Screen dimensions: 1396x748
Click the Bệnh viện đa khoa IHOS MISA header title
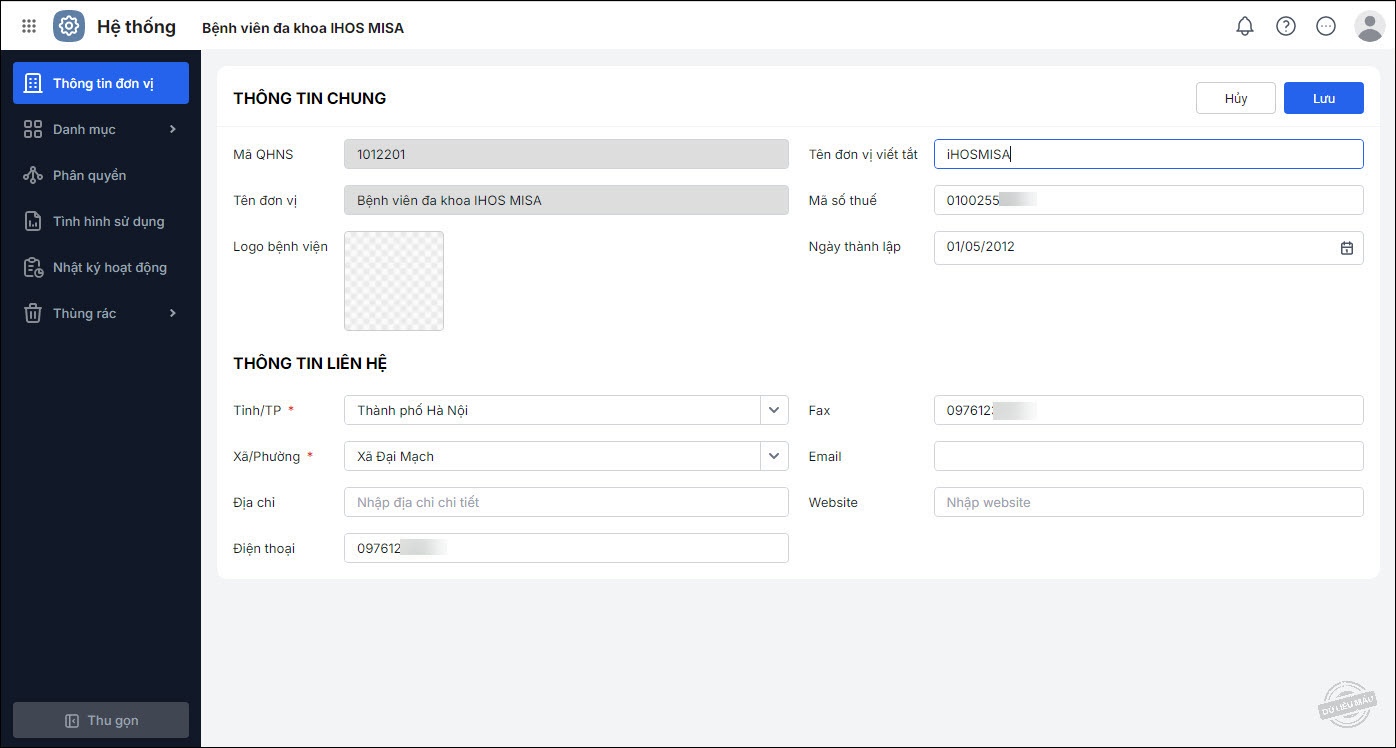pyautogui.click(x=303, y=28)
